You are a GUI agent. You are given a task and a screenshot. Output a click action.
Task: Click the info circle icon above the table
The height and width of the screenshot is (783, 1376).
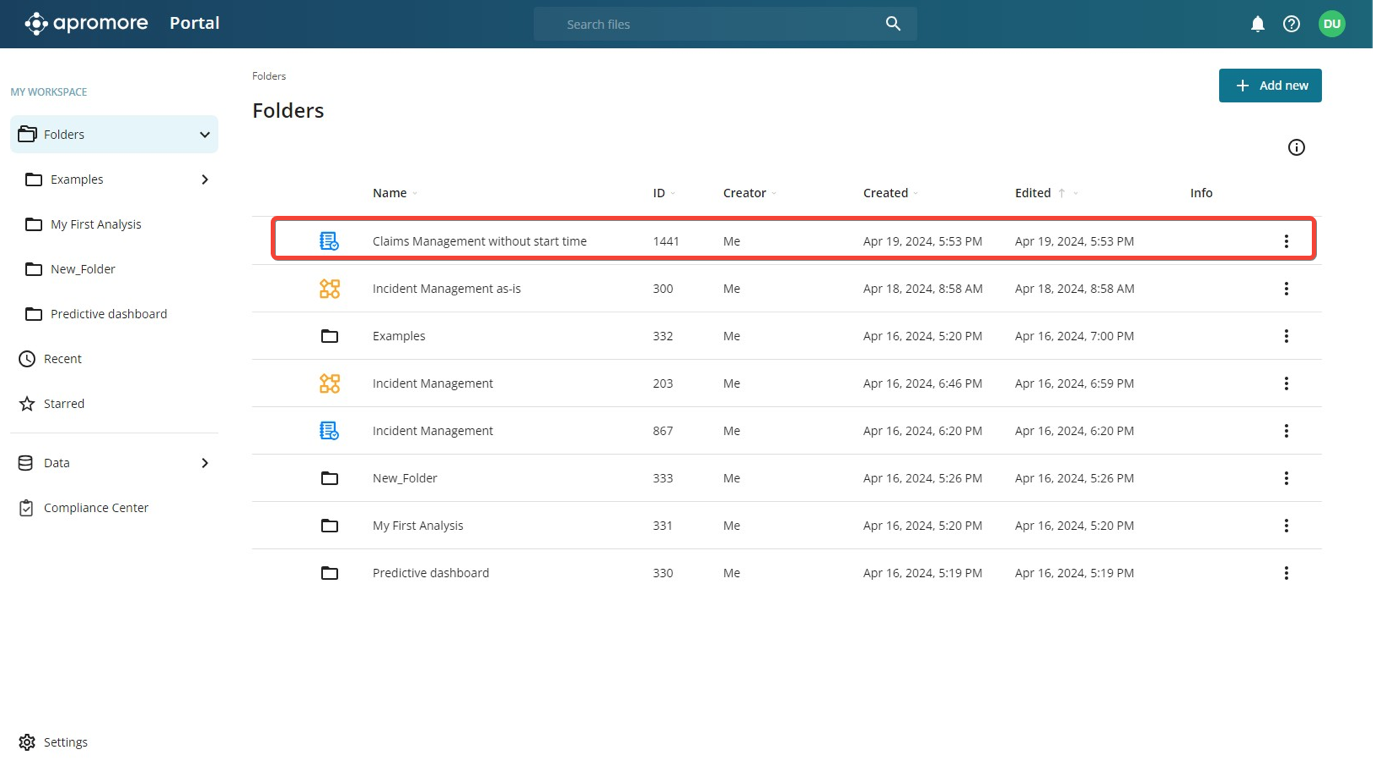1296,148
